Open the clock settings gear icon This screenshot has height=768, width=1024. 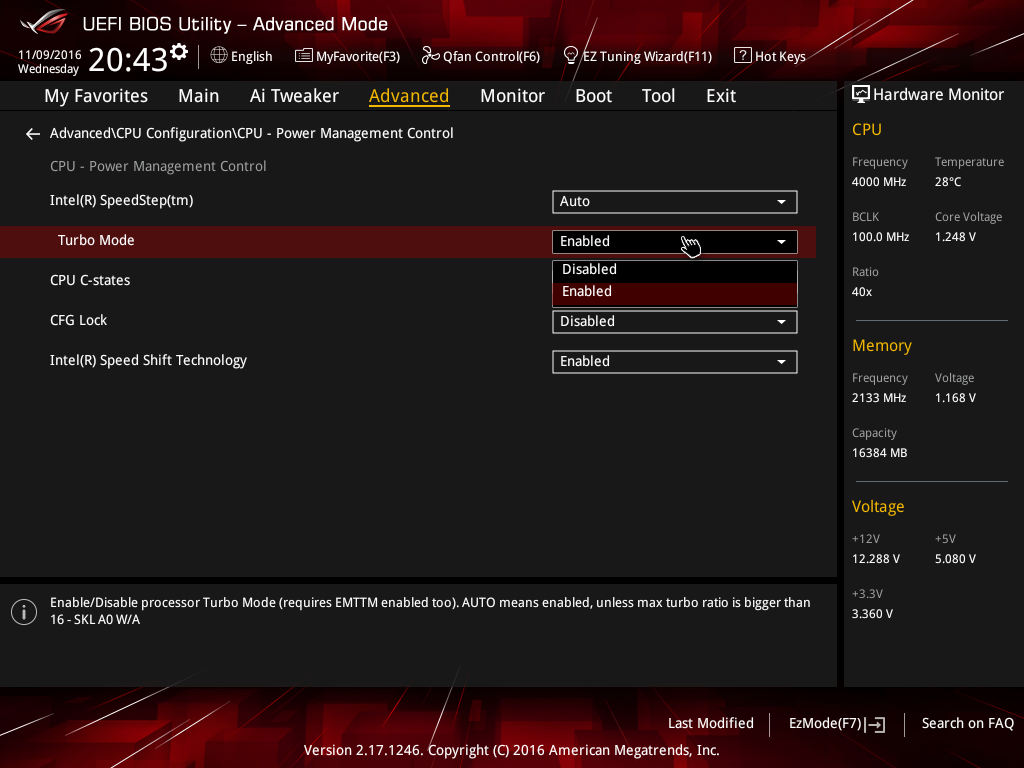(x=179, y=51)
